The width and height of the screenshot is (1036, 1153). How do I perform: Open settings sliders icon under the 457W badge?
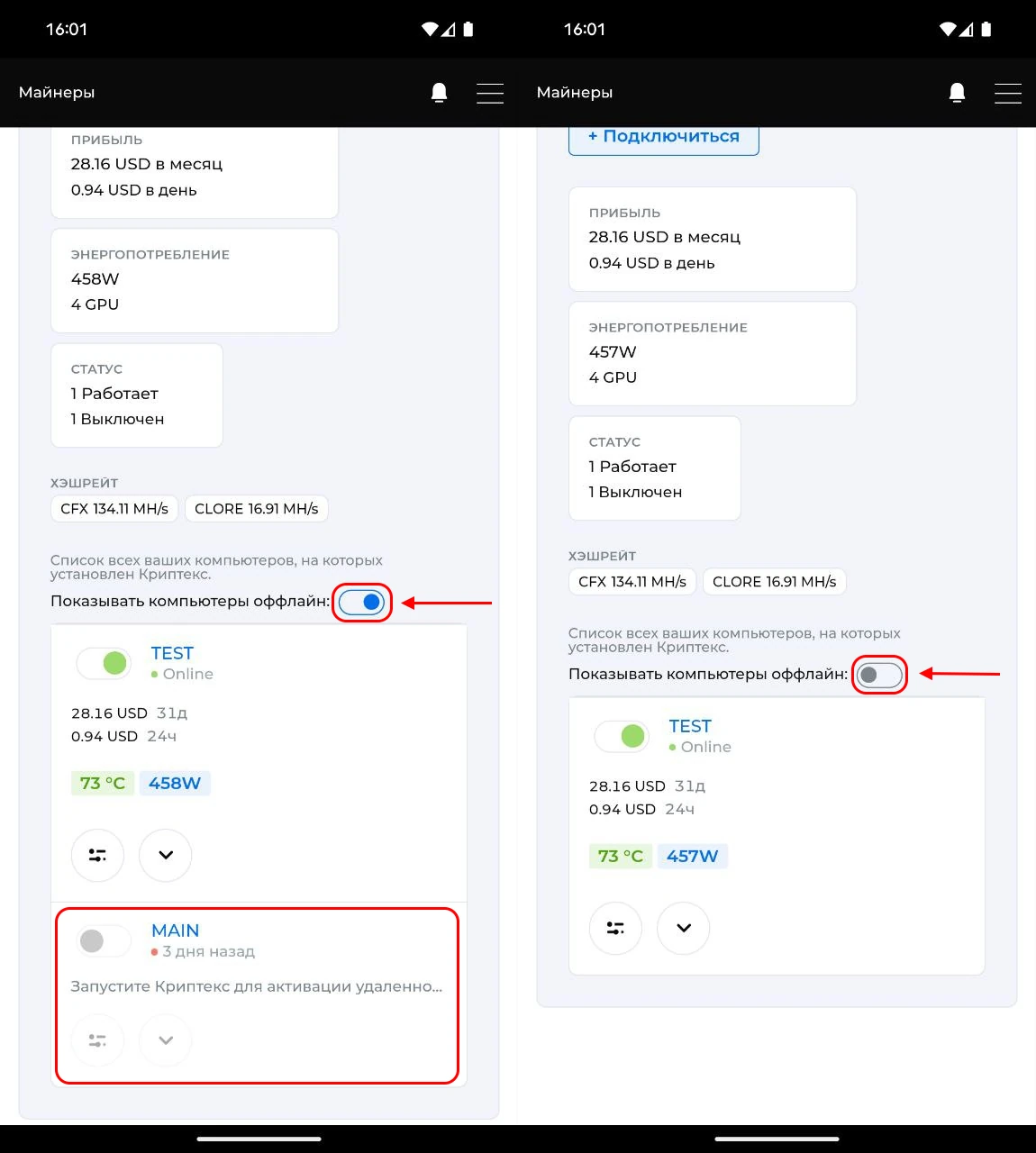tap(615, 928)
